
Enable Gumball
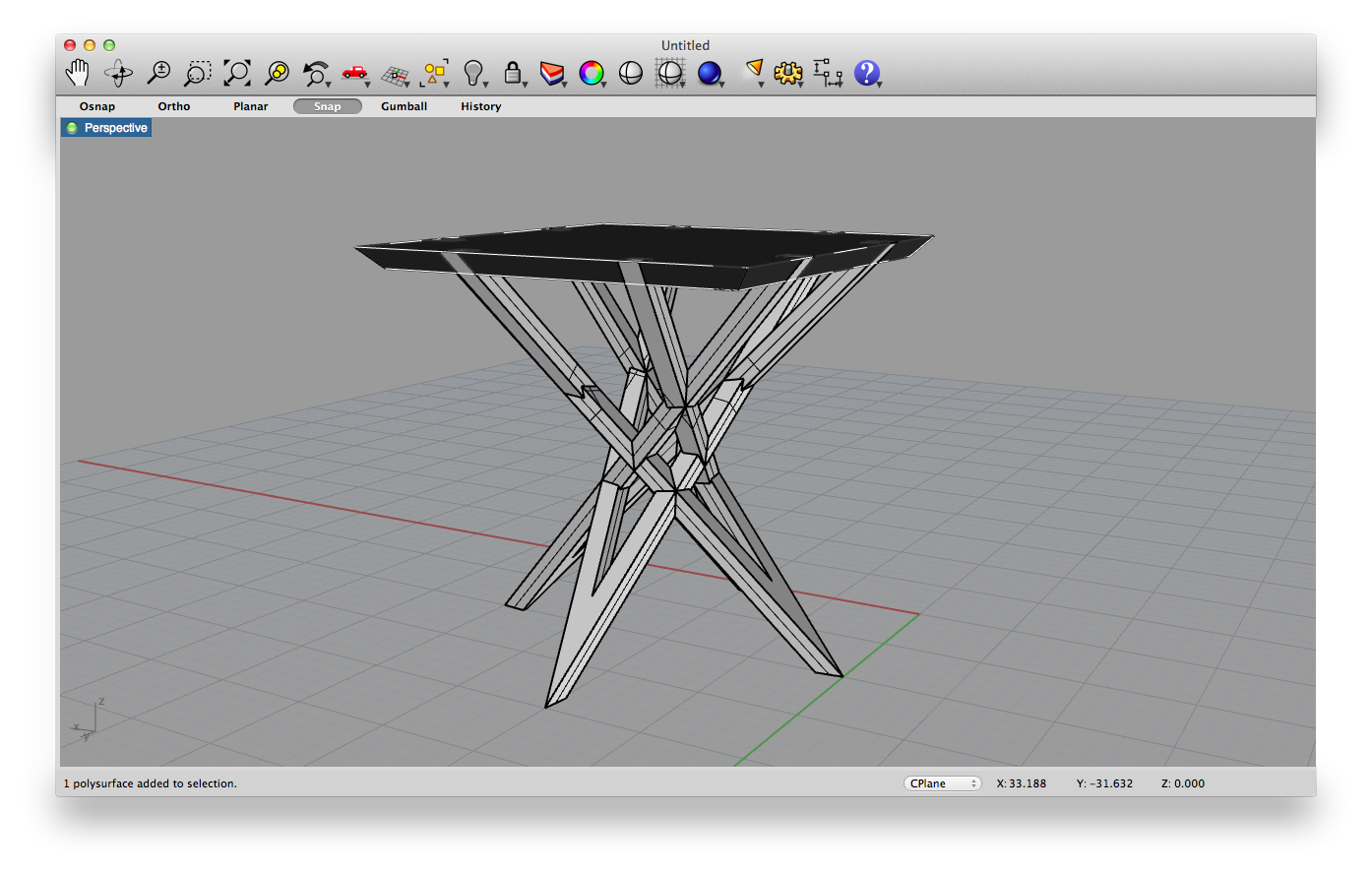pyautogui.click(x=404, y=106)
